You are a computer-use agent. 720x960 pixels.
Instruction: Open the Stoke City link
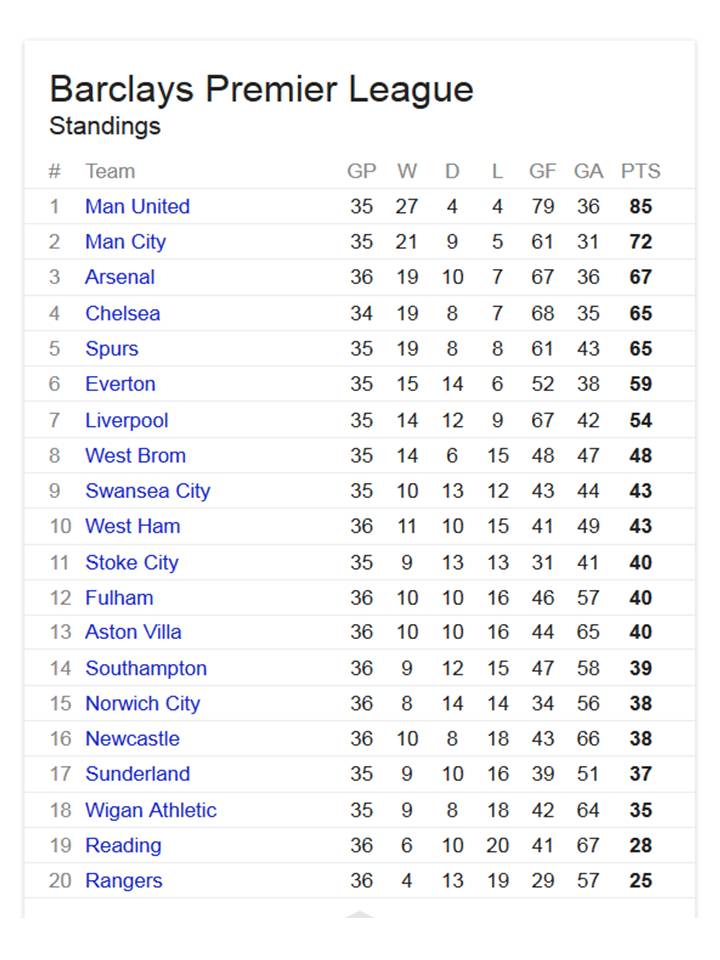132,562
